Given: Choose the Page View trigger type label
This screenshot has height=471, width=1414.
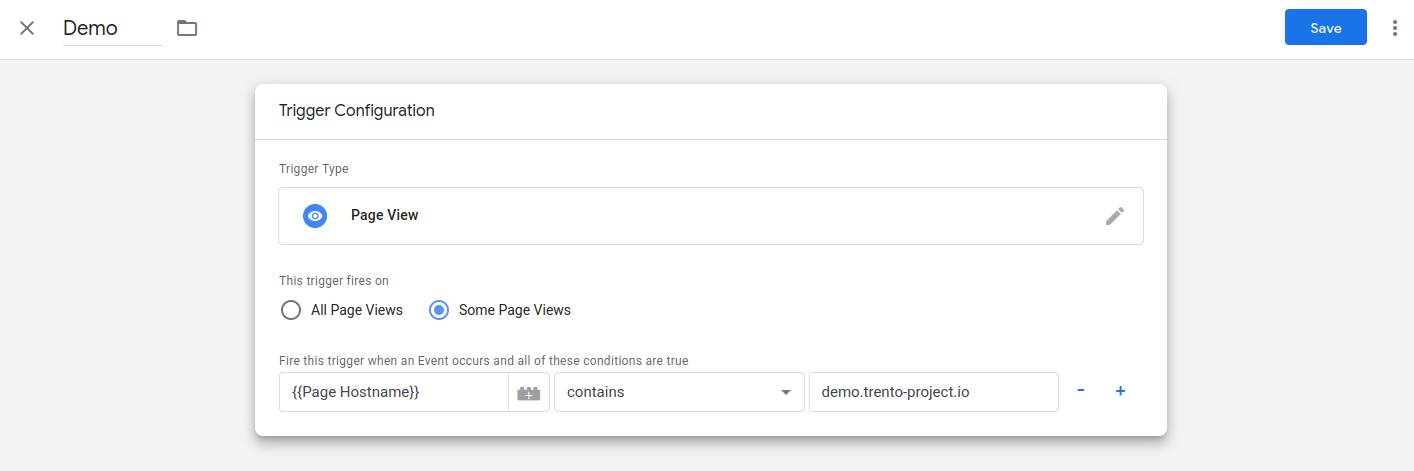Looking at the screenshot, I should click(385, 215).
